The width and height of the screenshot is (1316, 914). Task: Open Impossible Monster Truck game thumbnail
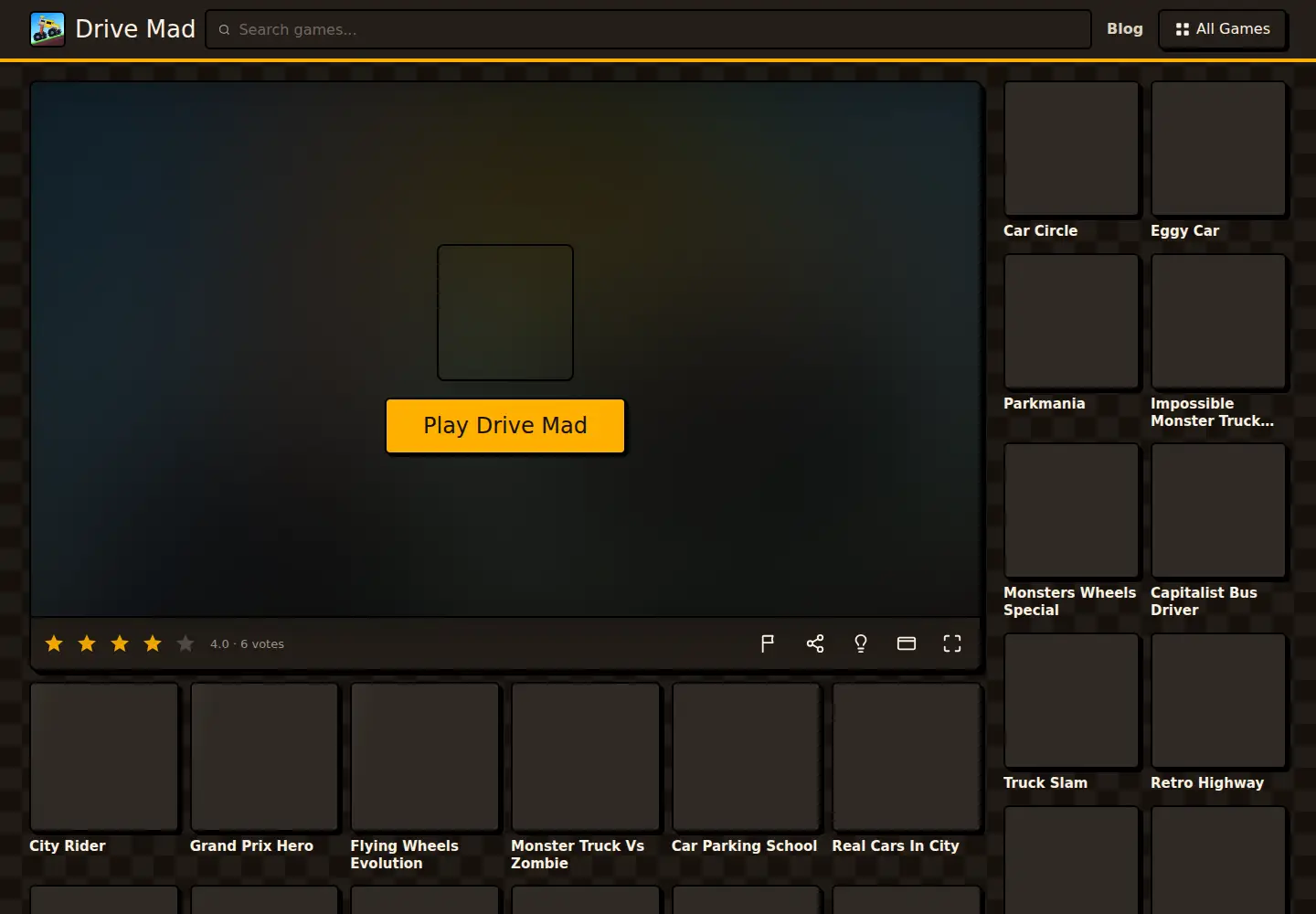pyautogui.click(x=1219, y=322)
